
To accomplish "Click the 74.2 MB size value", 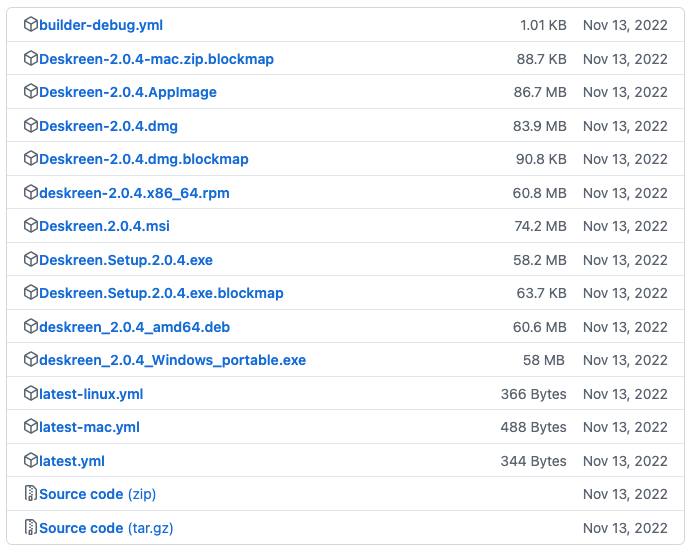I will 540,226.
